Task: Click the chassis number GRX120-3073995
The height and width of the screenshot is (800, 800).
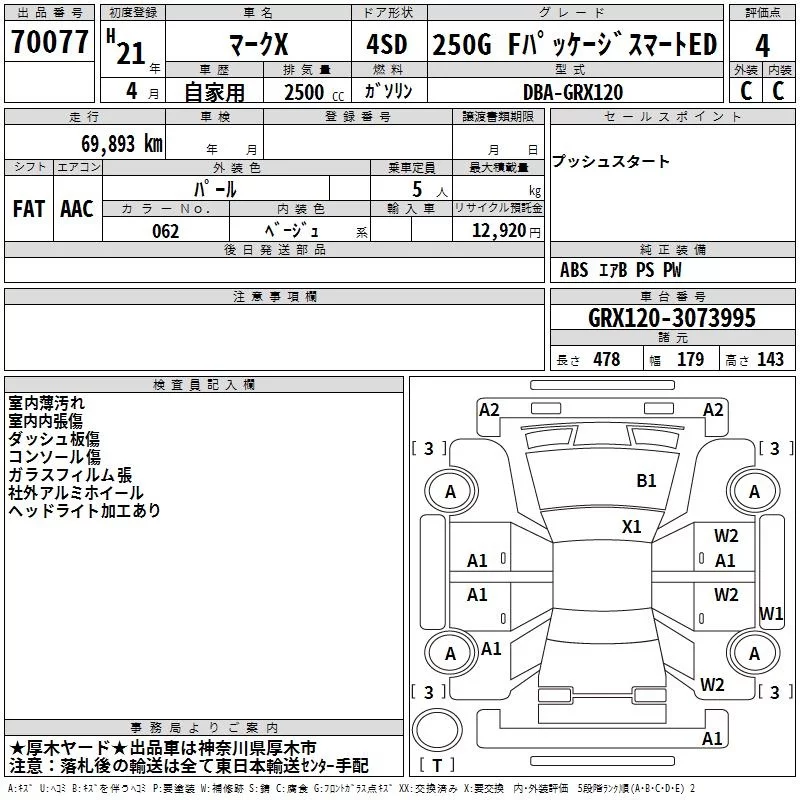Action: pos(671,318)
